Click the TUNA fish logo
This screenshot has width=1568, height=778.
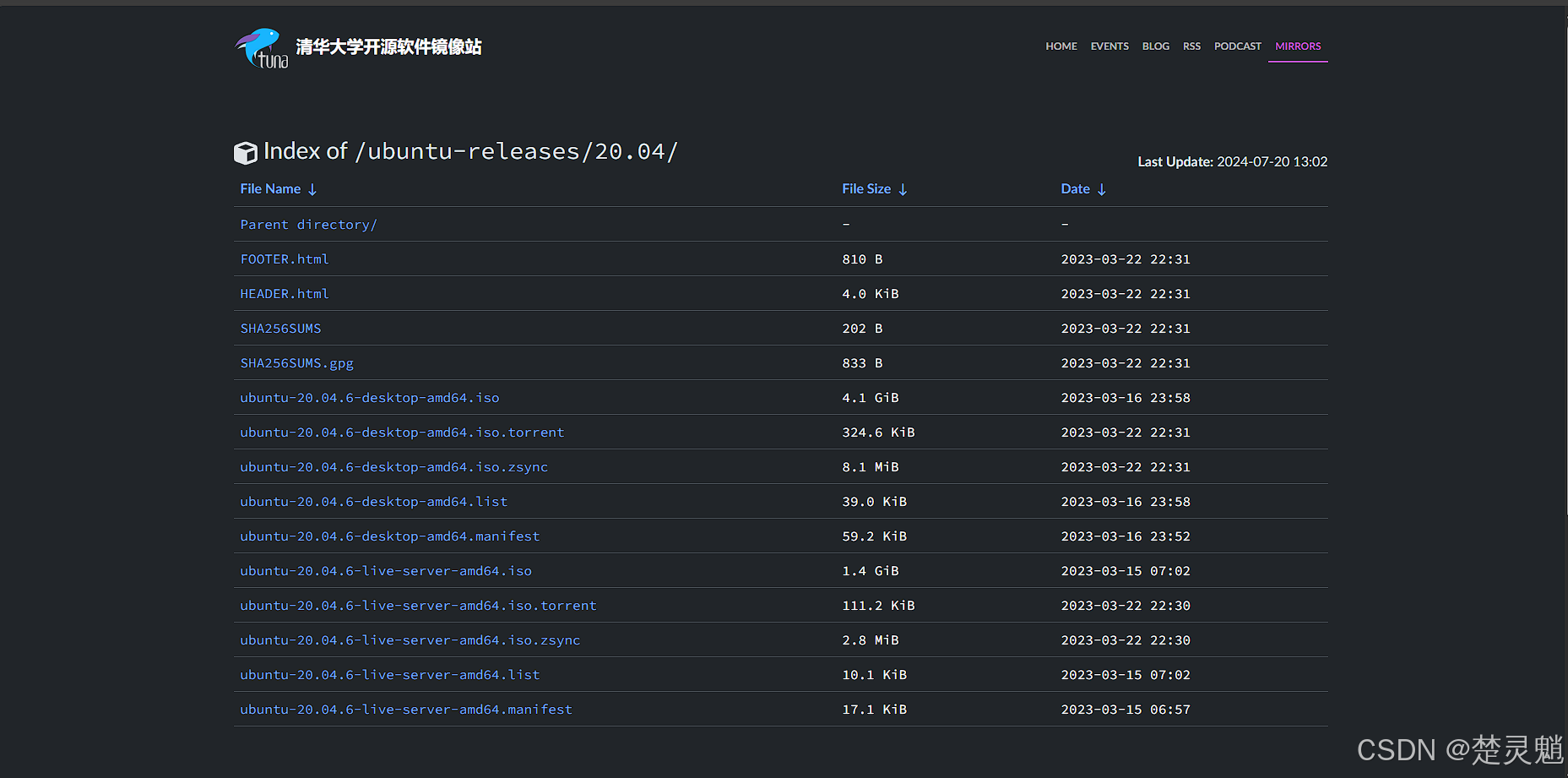262,48
